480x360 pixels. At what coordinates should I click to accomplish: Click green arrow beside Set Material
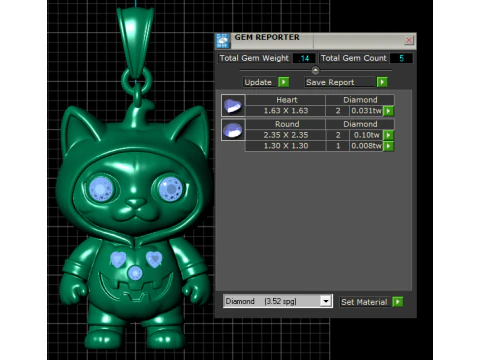click(x=398, y=302)
